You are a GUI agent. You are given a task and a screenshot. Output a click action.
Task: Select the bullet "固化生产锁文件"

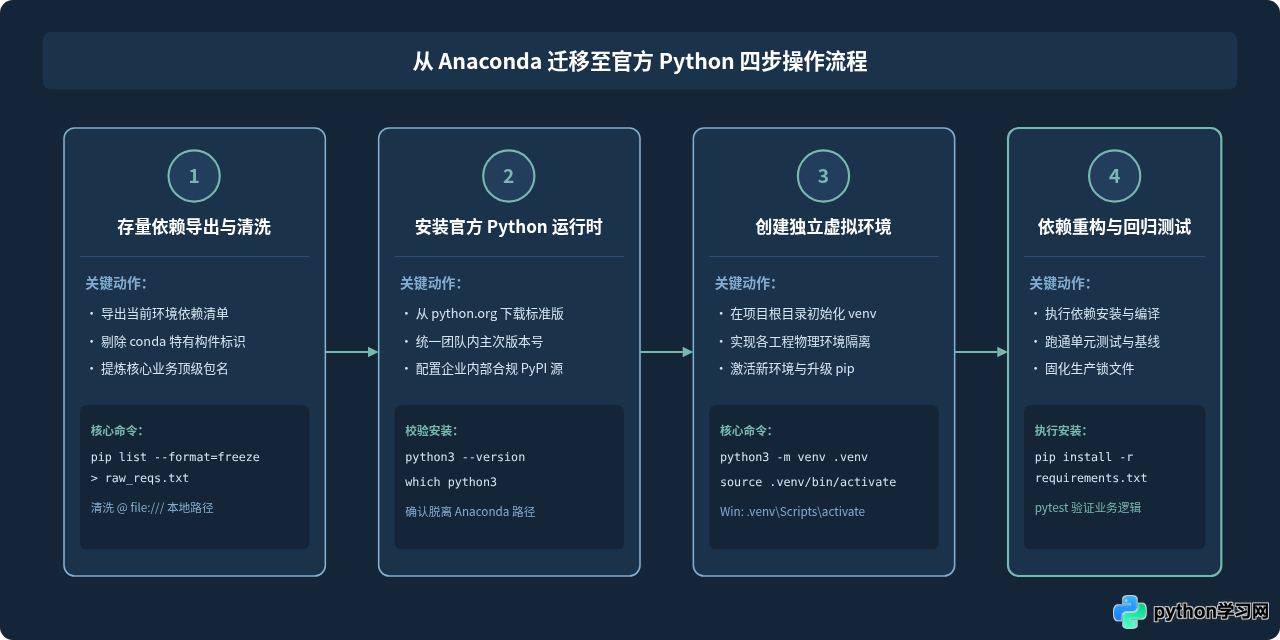pos(1090,369)
